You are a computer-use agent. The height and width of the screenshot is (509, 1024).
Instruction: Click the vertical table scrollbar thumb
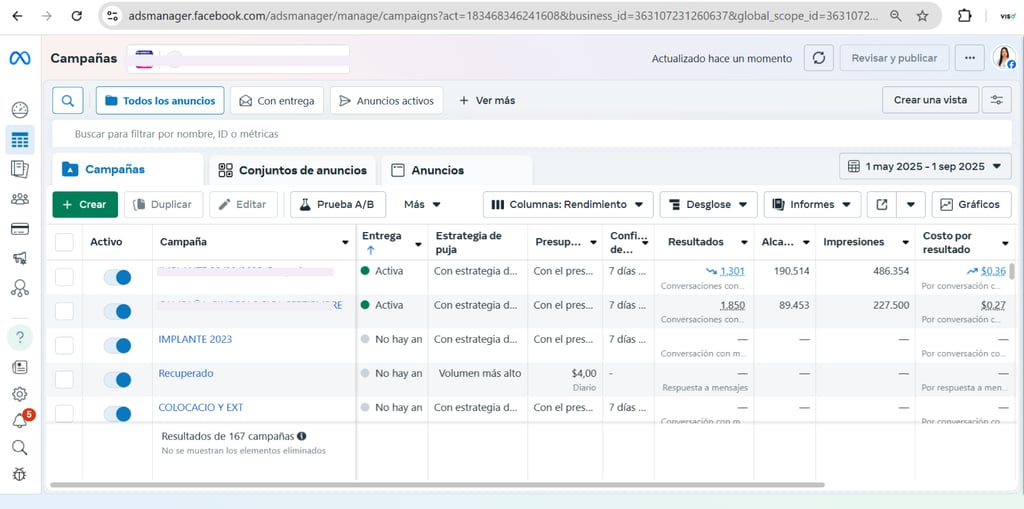[1012, 271]
